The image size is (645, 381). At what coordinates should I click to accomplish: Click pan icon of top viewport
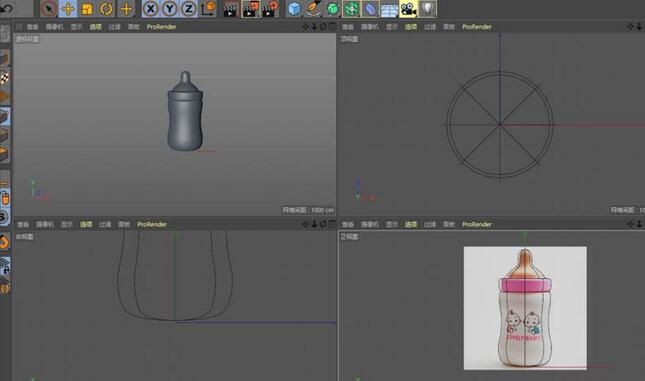click(631, 27)
